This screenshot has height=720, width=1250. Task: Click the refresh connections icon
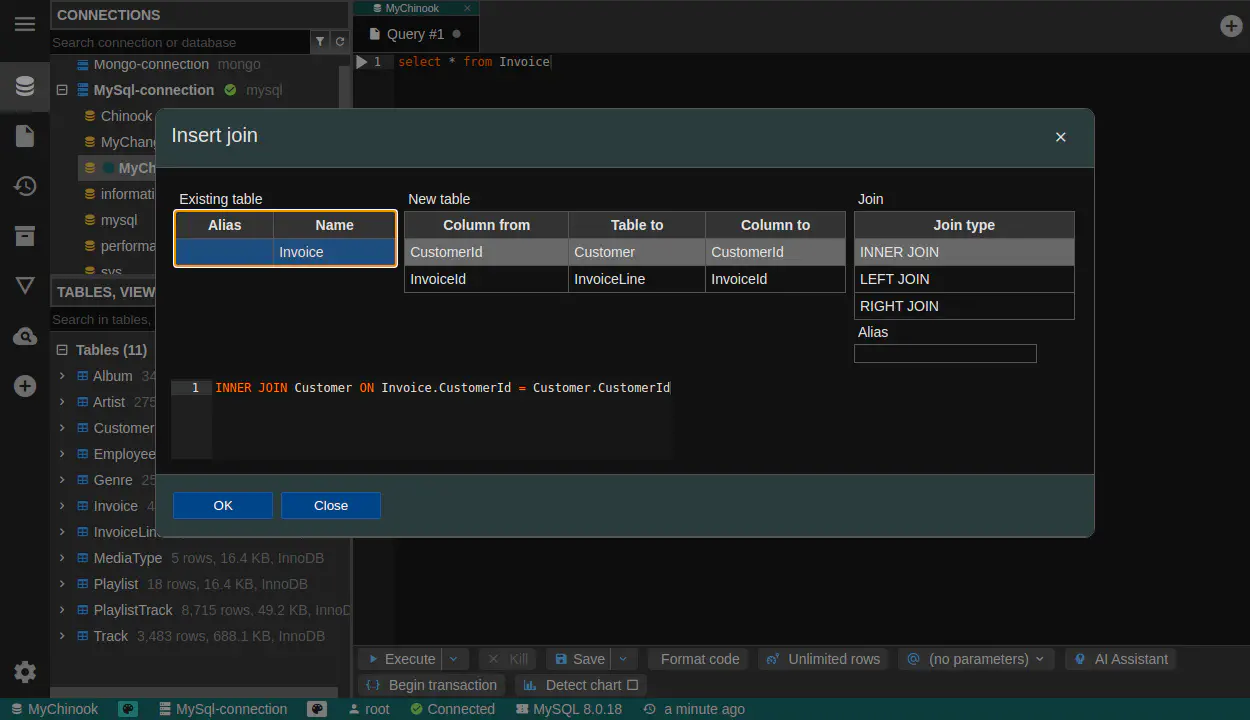340,42
